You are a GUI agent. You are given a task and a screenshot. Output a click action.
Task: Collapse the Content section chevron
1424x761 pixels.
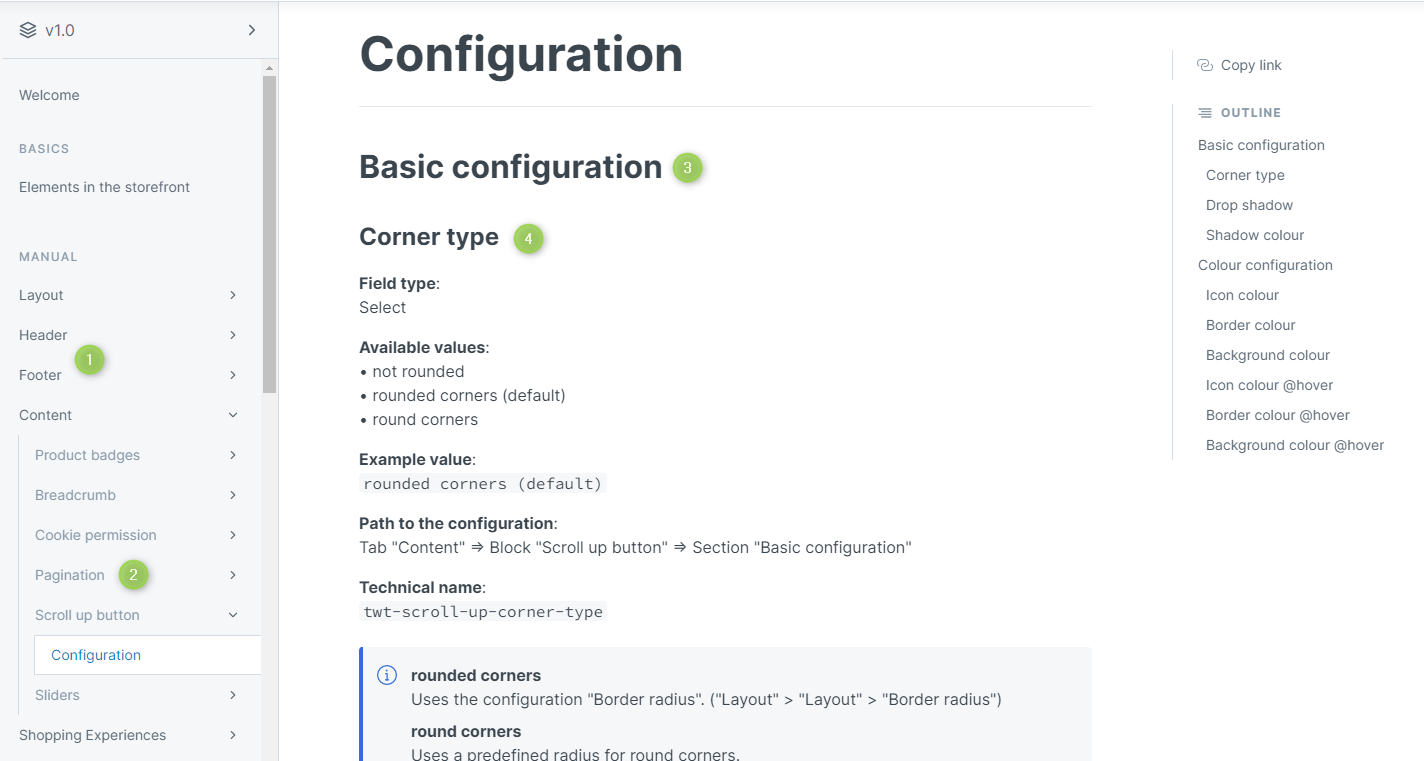click(233, 415)
